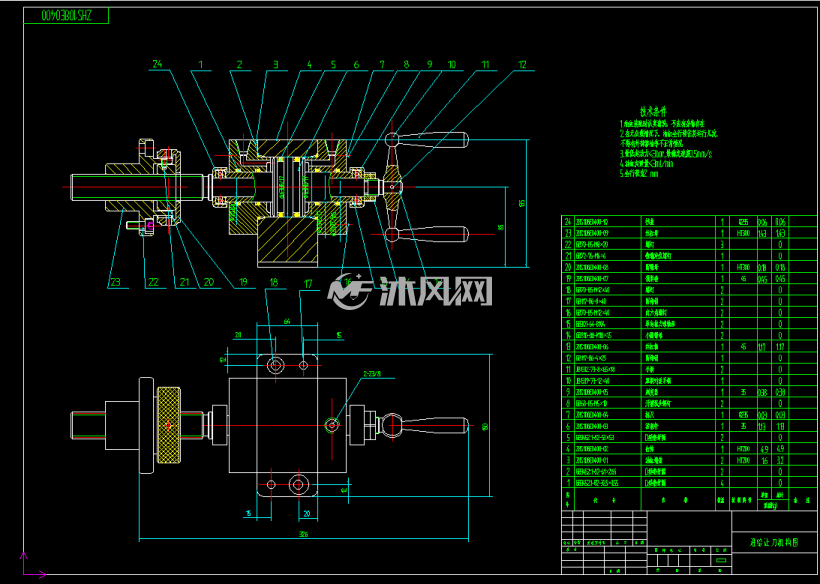Click balloon callout "6" above the section view
This screenshot has width=820, height=584.
tap(357, 65)
